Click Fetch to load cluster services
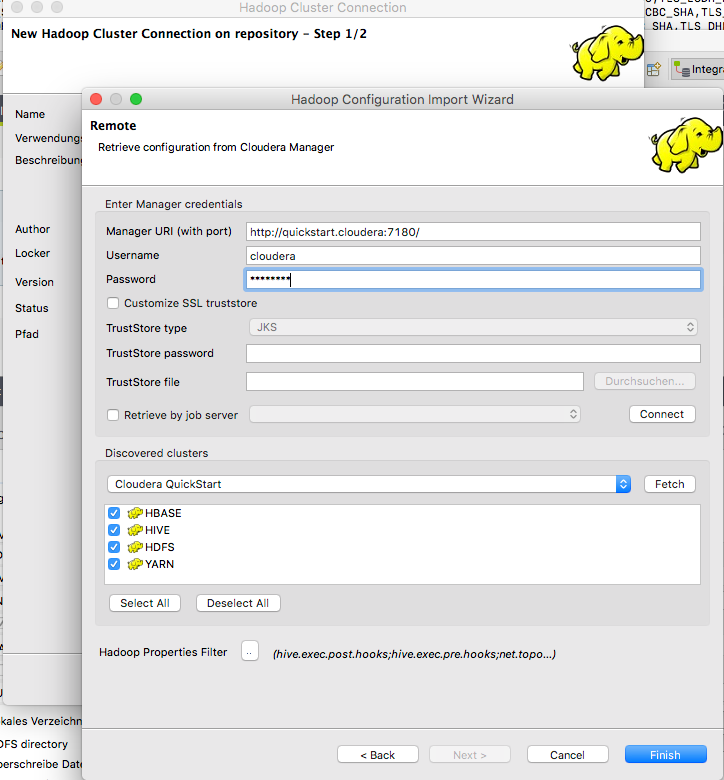724x780 pixels. pos(669,484)
